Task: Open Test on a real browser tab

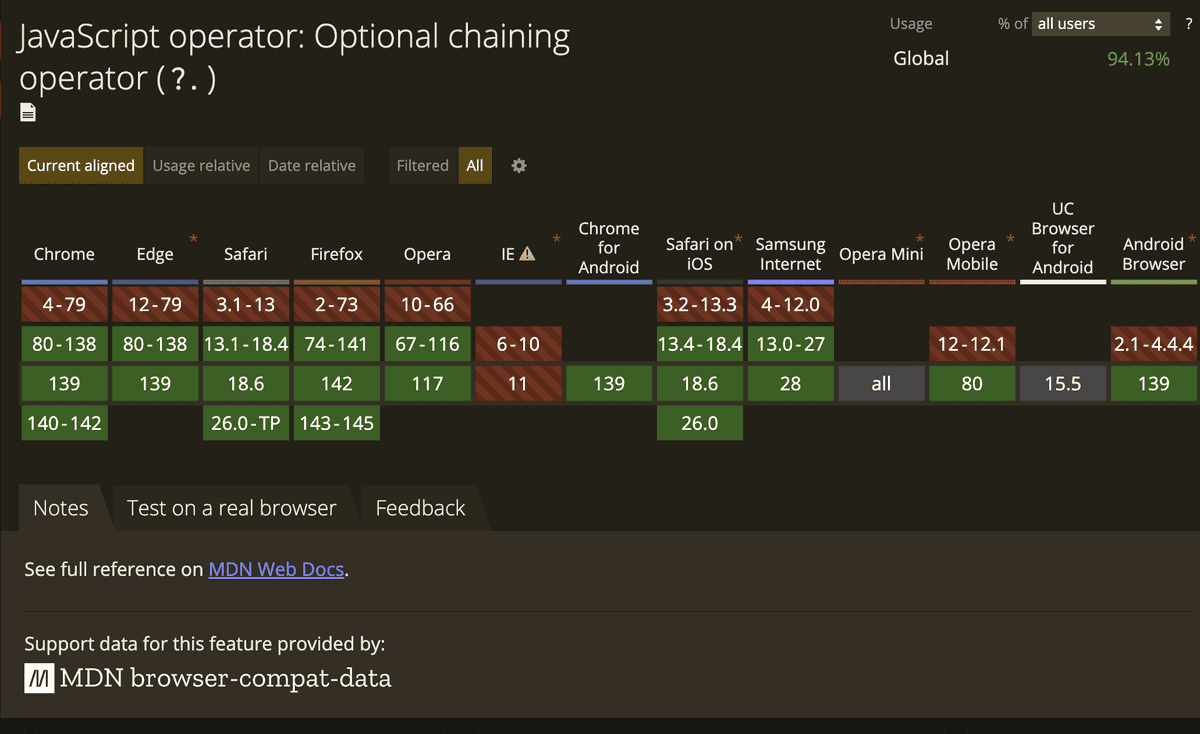Action: tap(232, 508)
